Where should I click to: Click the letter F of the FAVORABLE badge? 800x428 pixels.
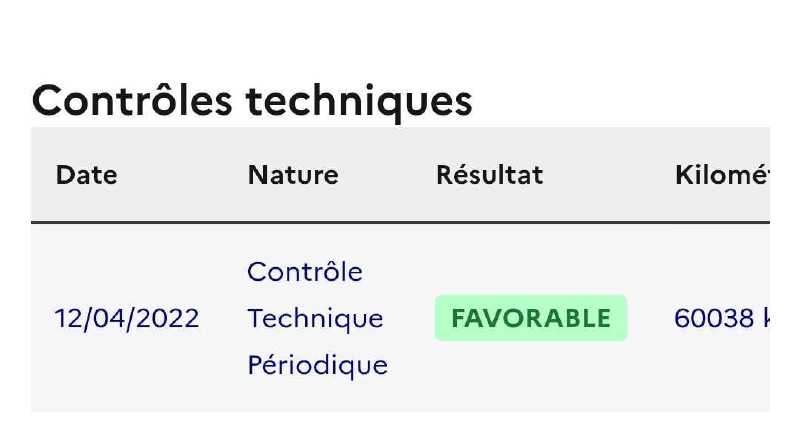[x=459, y=318]
